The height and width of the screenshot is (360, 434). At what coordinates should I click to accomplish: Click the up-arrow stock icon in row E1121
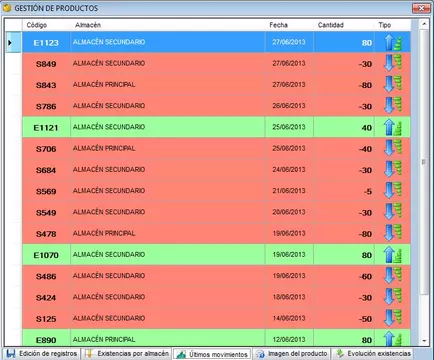coord(393,127)
